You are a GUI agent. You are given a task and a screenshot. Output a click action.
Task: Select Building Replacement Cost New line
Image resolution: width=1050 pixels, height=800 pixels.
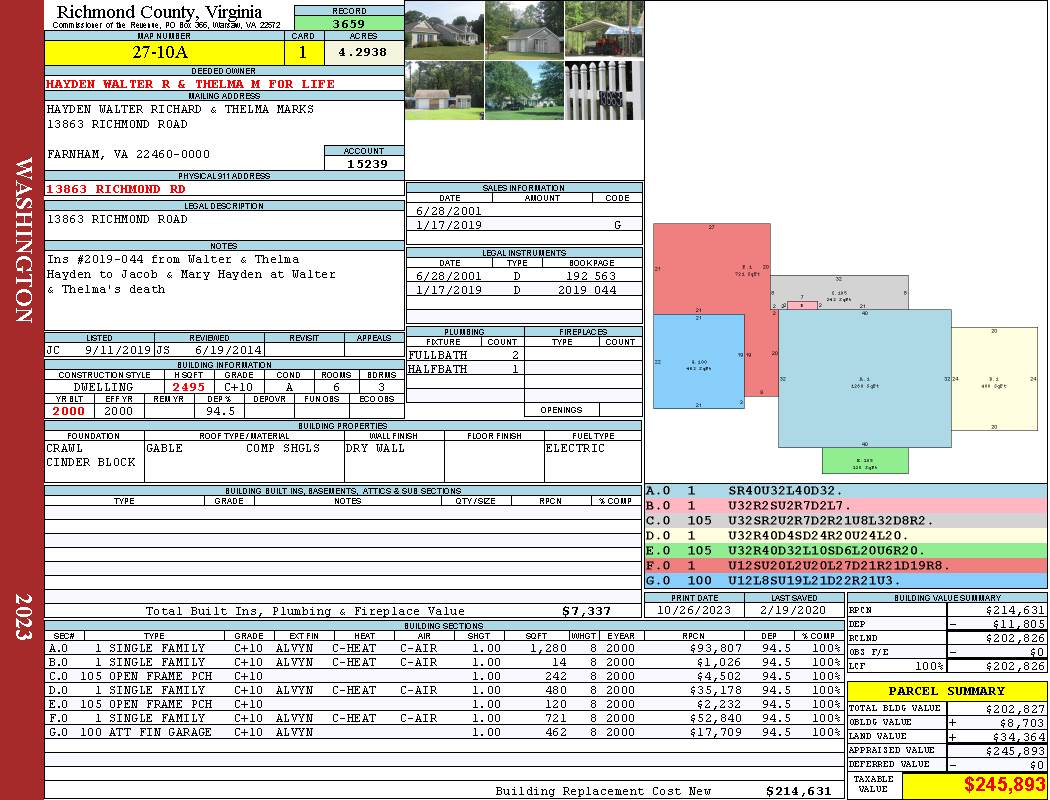[x=663, y=791]
